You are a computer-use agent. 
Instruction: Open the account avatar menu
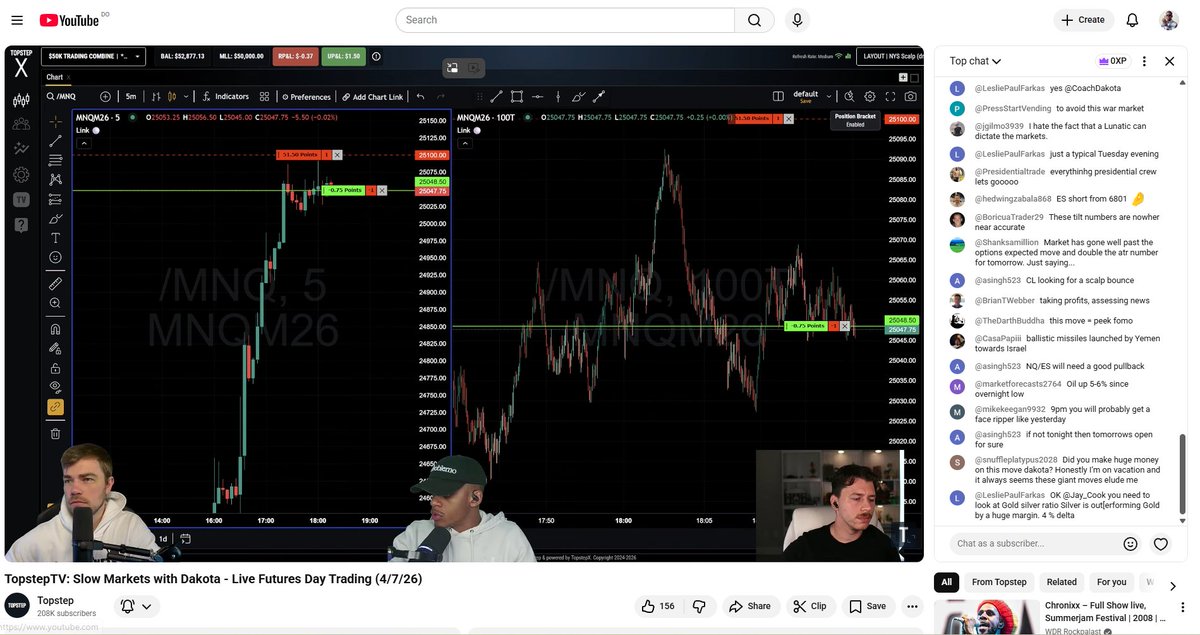(x=1169, y=20)
